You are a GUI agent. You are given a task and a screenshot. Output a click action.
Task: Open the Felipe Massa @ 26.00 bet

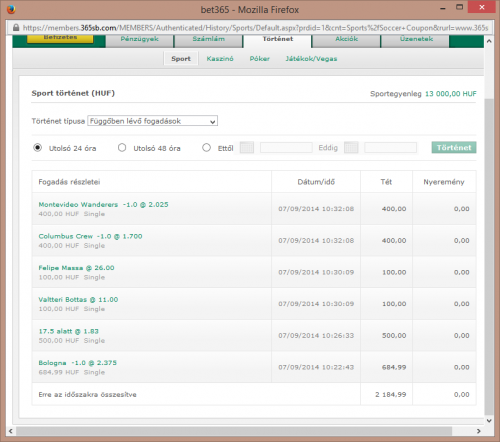76,268
